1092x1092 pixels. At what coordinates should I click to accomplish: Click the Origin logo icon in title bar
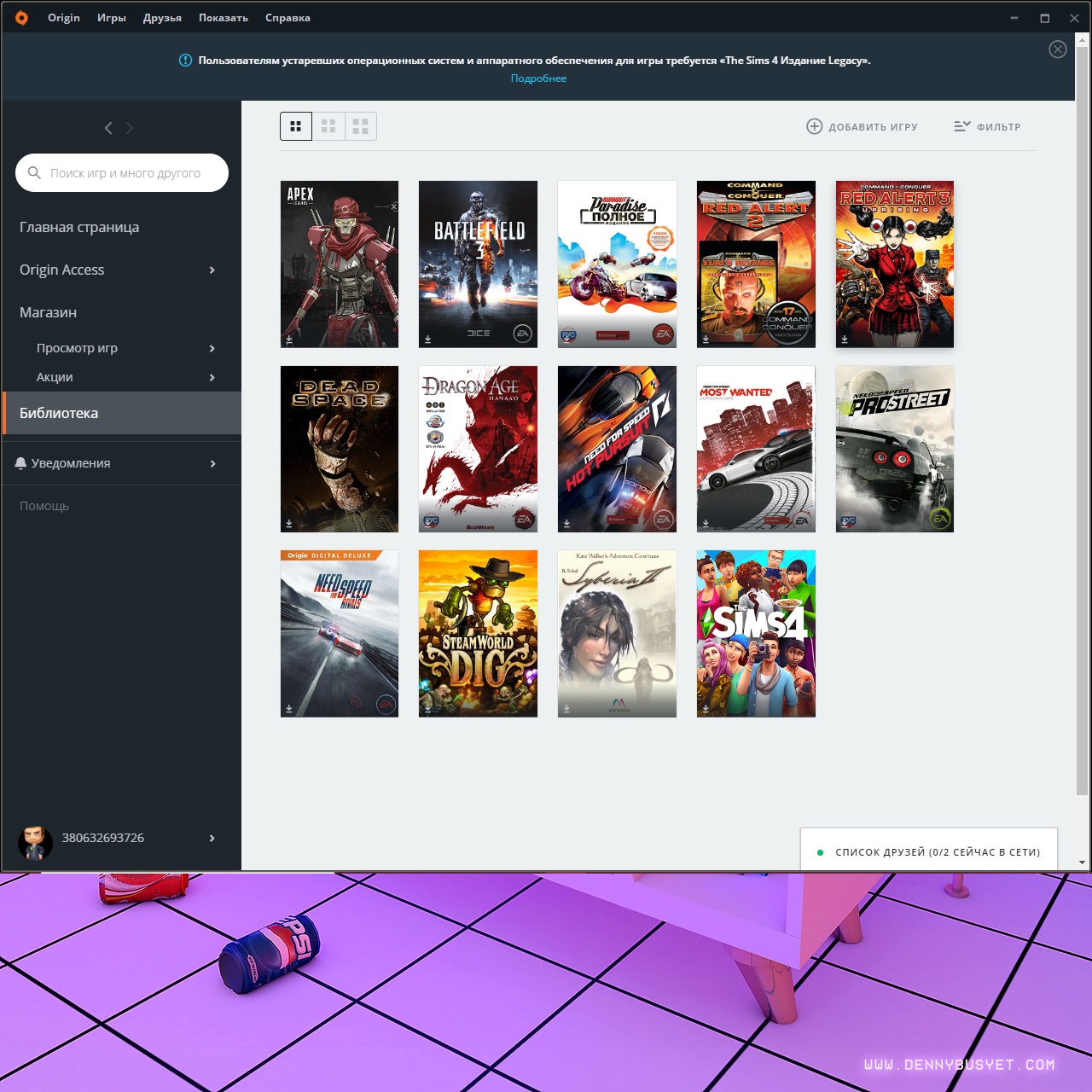coord(21,17)
